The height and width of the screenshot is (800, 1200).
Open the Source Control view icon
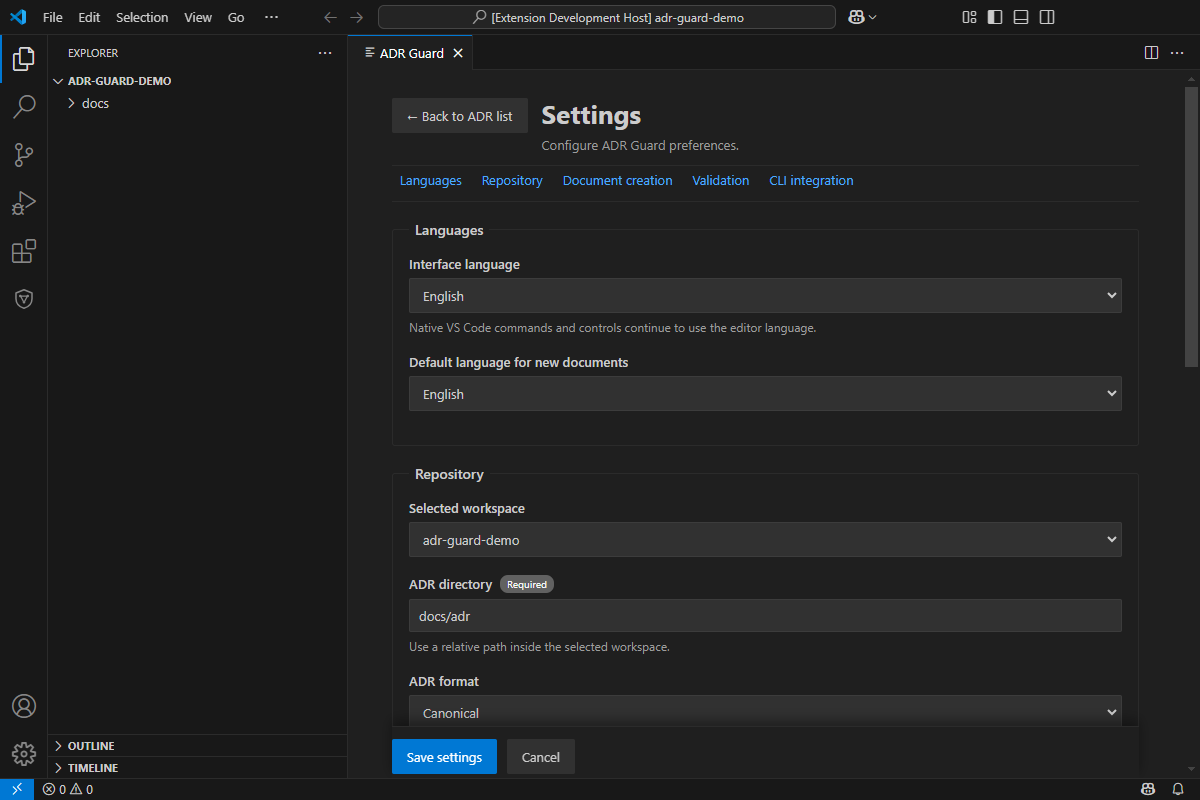(24, 154)
